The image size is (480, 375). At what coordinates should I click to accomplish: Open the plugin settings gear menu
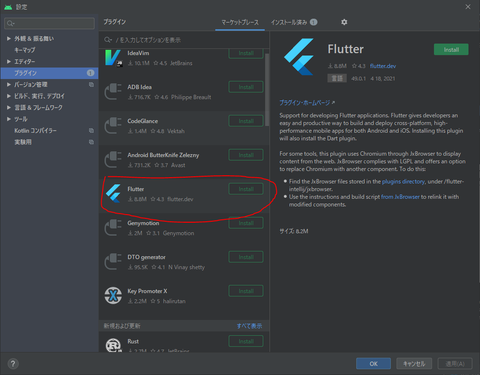click(x=344, y=22)
